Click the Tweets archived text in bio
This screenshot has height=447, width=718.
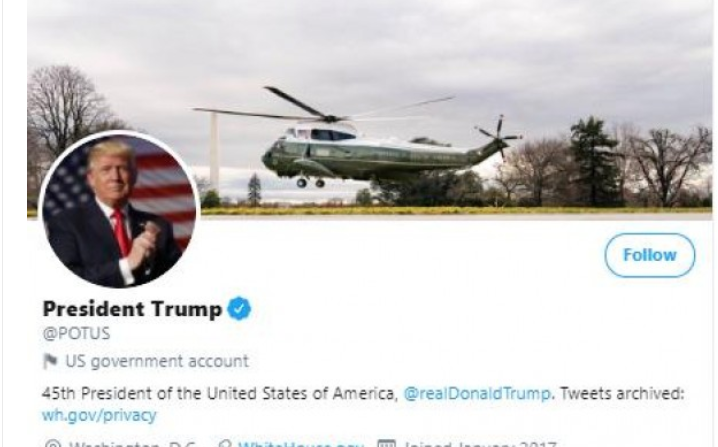[622, 393]
